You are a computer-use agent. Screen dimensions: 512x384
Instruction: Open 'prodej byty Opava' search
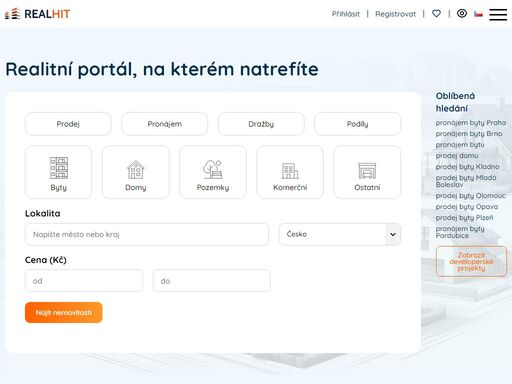click(467, 207)
